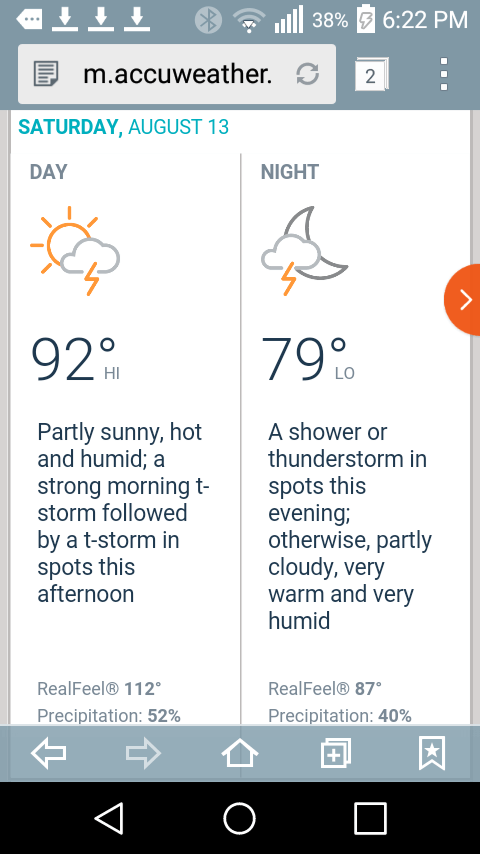480x854 pixels.
Task: Go to browser home page icon
Action: [240, 753]
